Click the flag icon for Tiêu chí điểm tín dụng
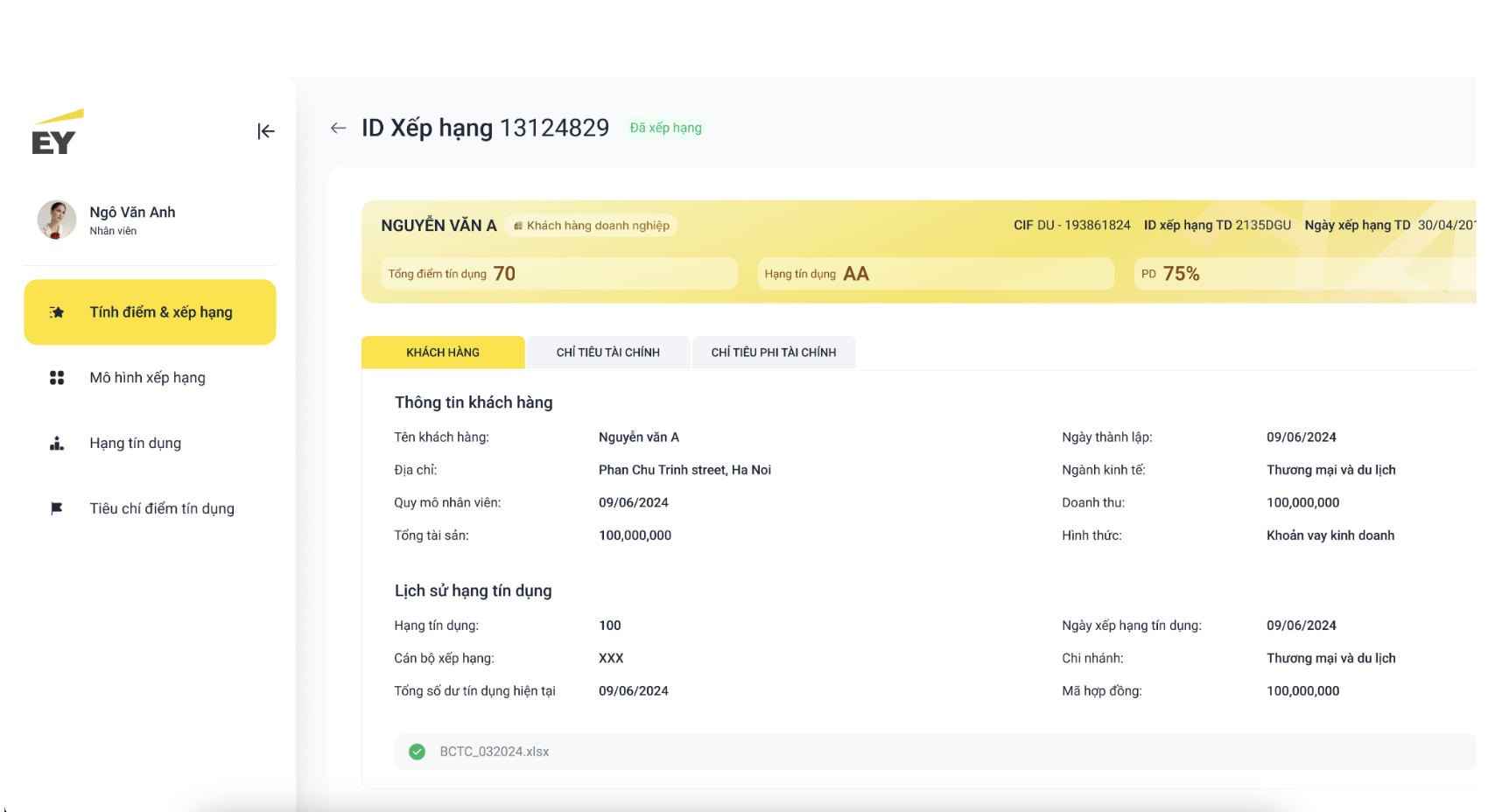Image resolution: width=1495 pixels, height=812 pixels. [x=57, y=508]
